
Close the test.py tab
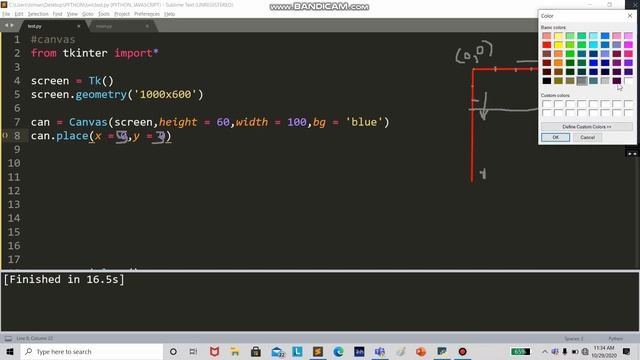coord(79,26)
